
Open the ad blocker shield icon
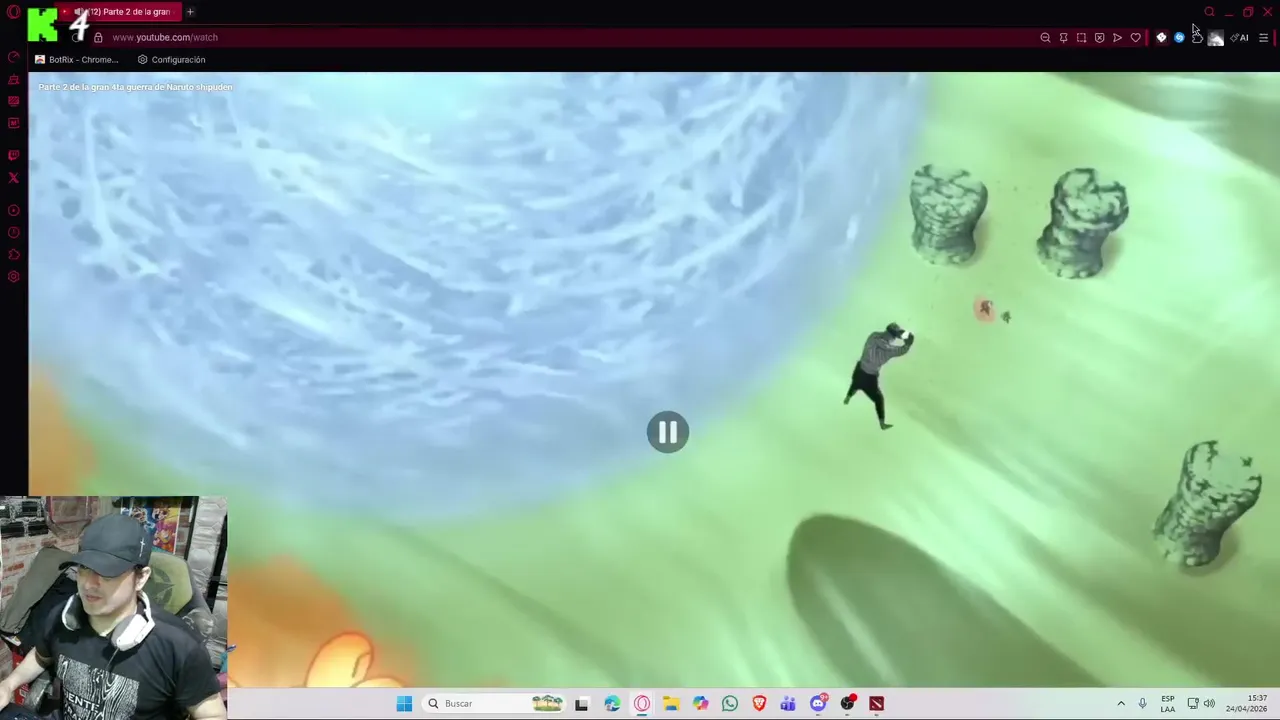(x=1099, y=38)
